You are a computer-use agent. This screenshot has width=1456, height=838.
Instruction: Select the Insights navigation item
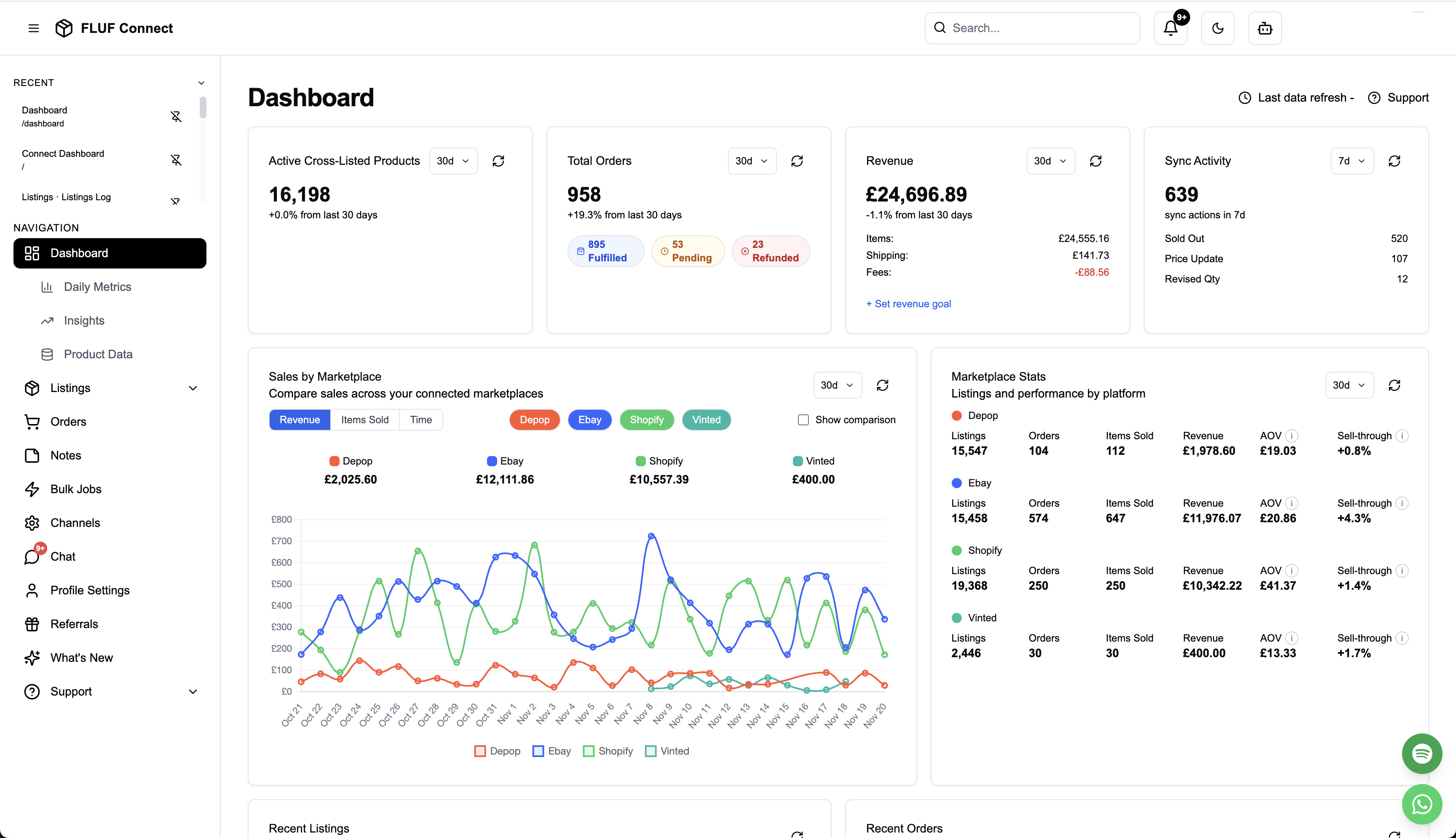(x=84, y=321)
